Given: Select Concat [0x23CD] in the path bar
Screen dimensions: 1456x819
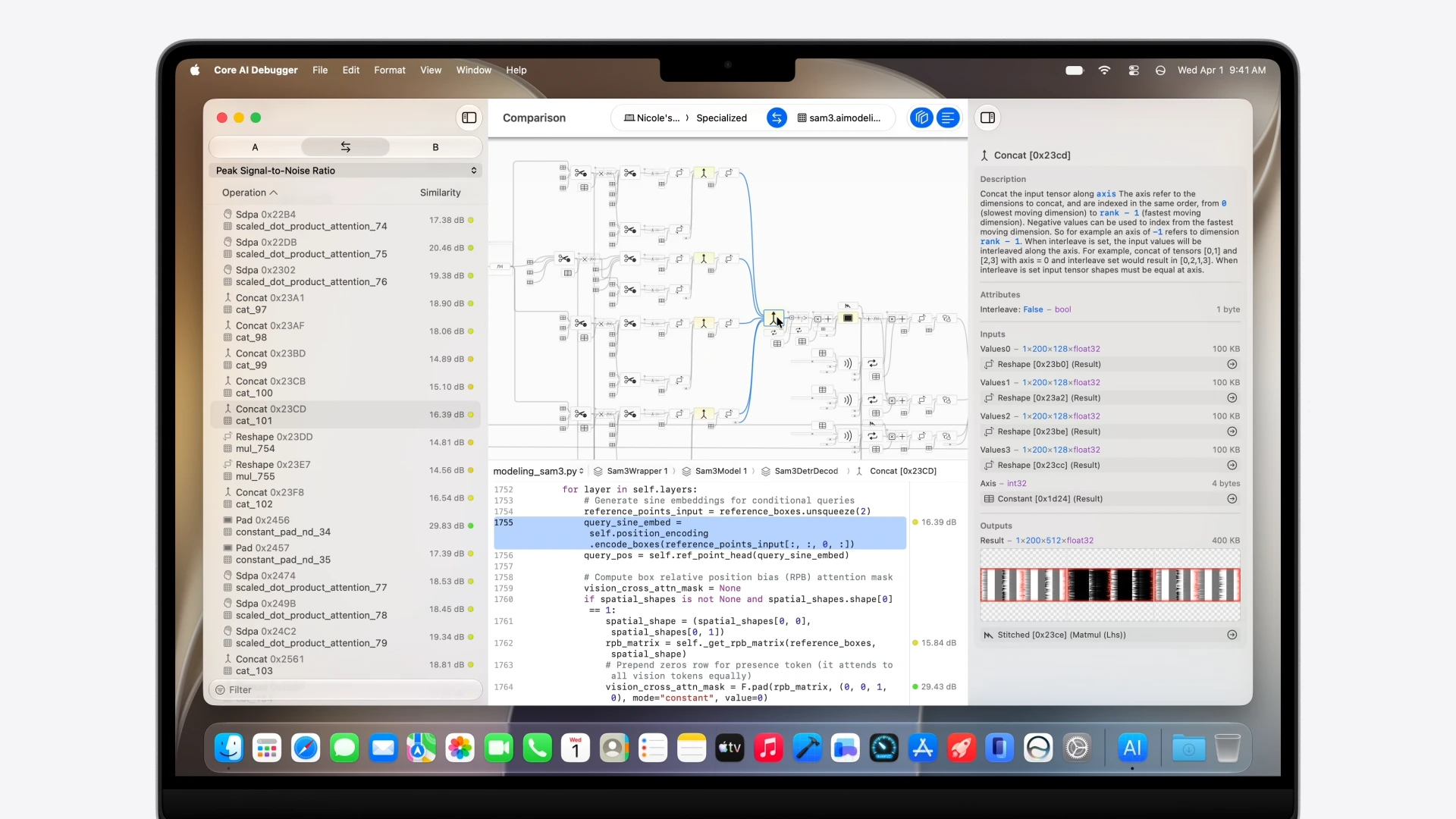Looking at the screenshot, I should [896, 471].
